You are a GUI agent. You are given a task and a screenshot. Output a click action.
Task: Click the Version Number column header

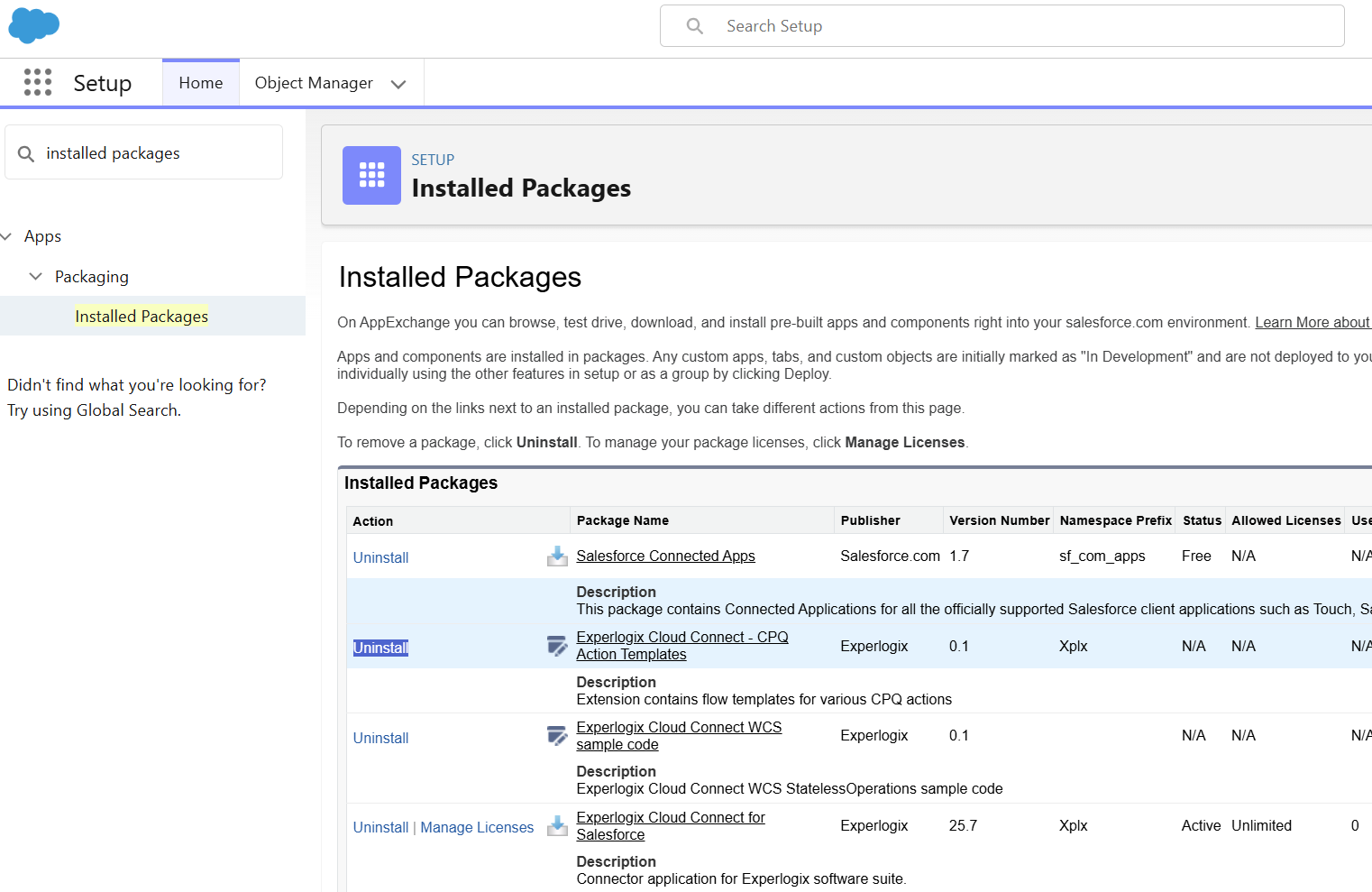pos(999,520)
